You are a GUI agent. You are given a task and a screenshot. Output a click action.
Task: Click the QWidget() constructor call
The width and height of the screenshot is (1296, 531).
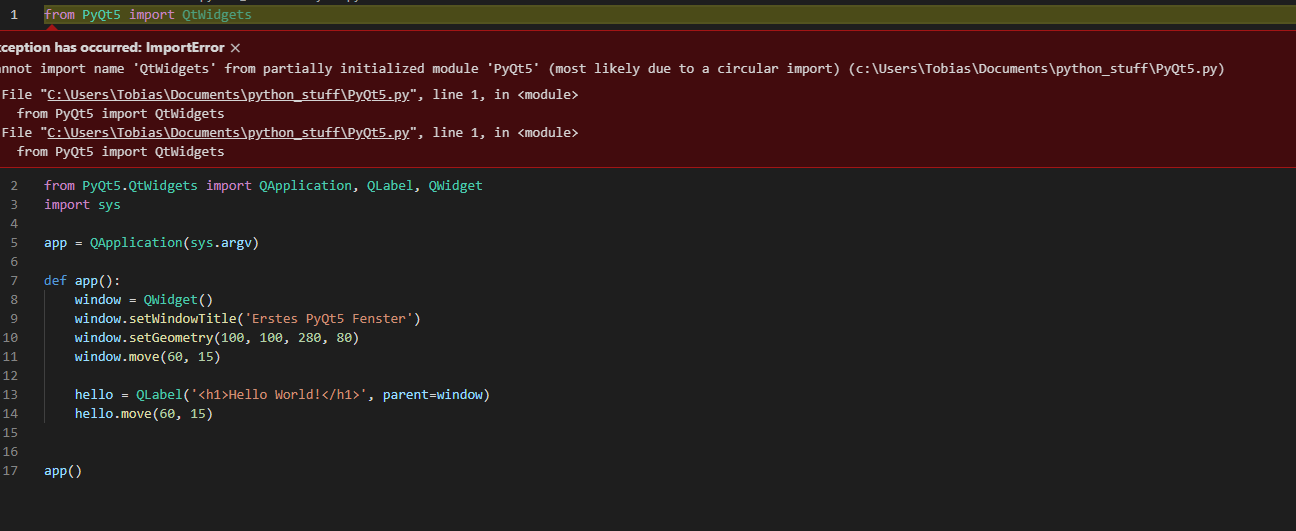click(178, 300)
